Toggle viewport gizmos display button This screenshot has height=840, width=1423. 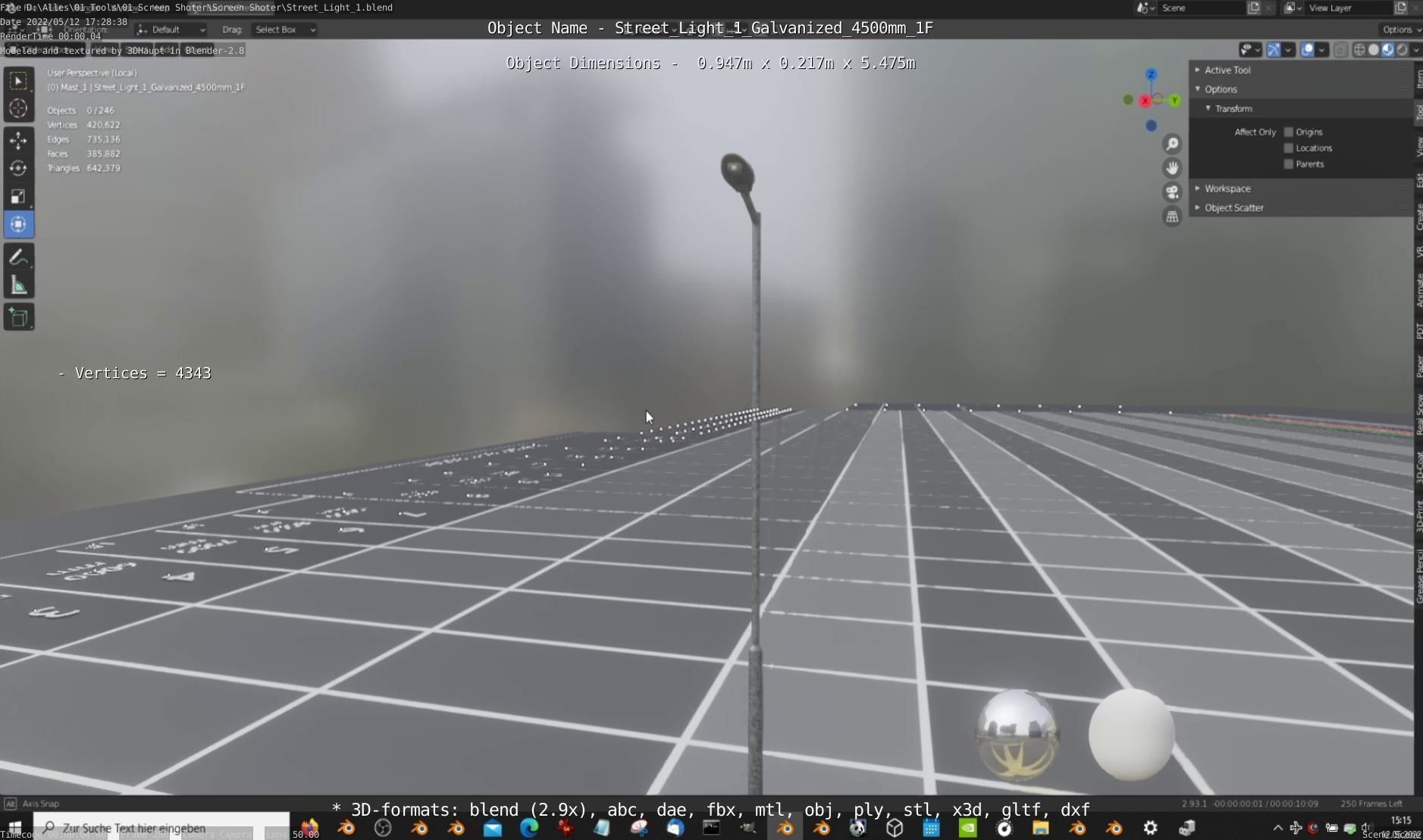1274,50
